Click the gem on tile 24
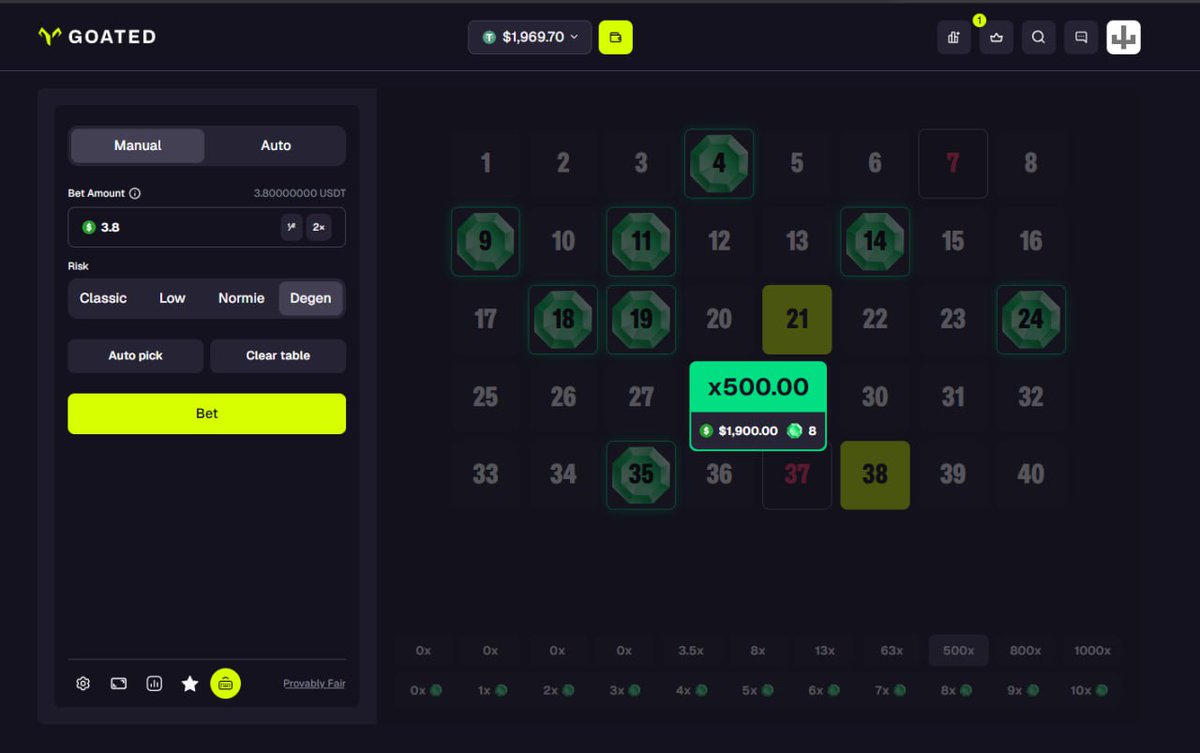This screenshot has height=753, width=1200. (x=1031, y=319)
